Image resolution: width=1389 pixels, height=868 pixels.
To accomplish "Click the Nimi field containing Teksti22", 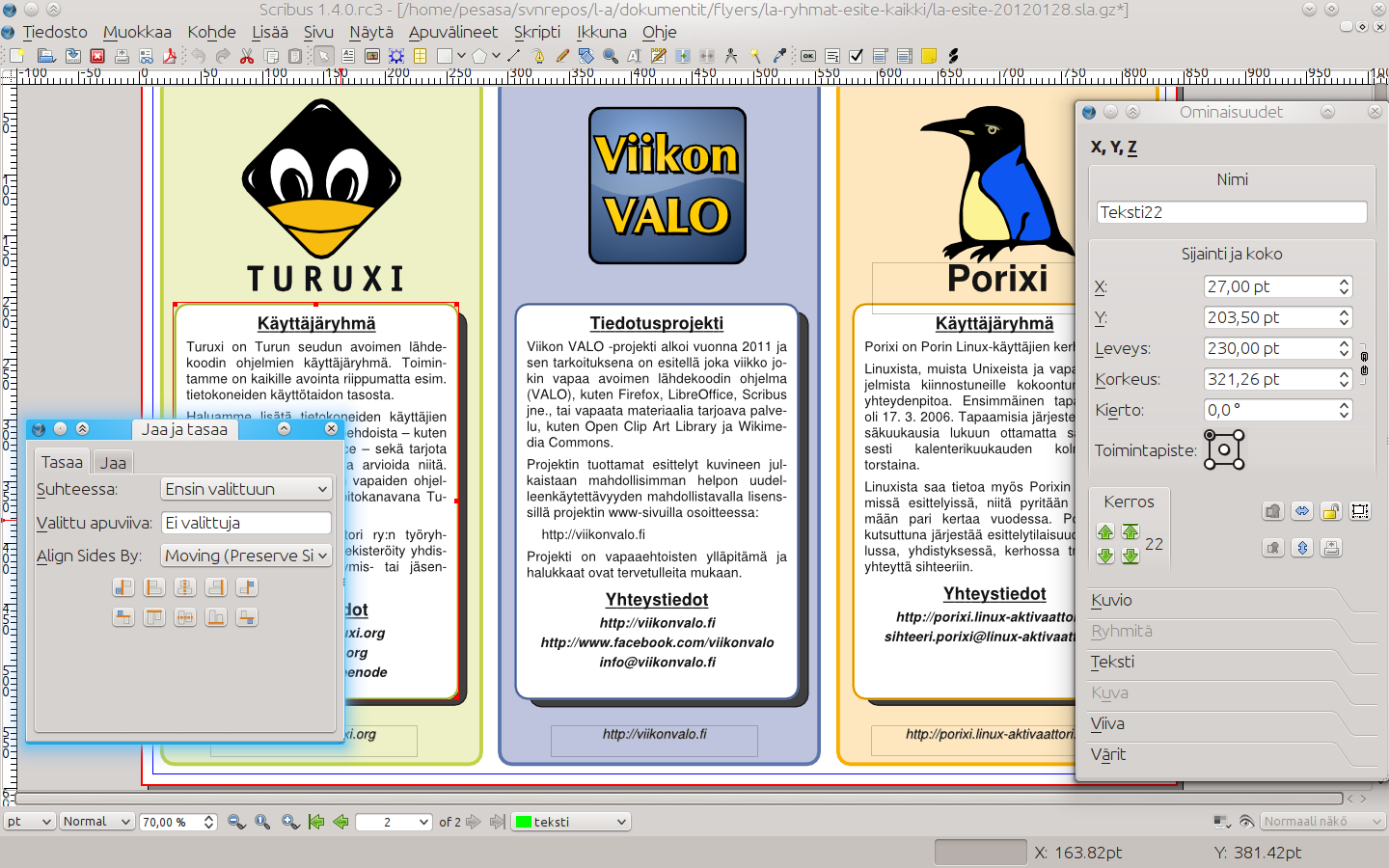I will coord(1232,212).
